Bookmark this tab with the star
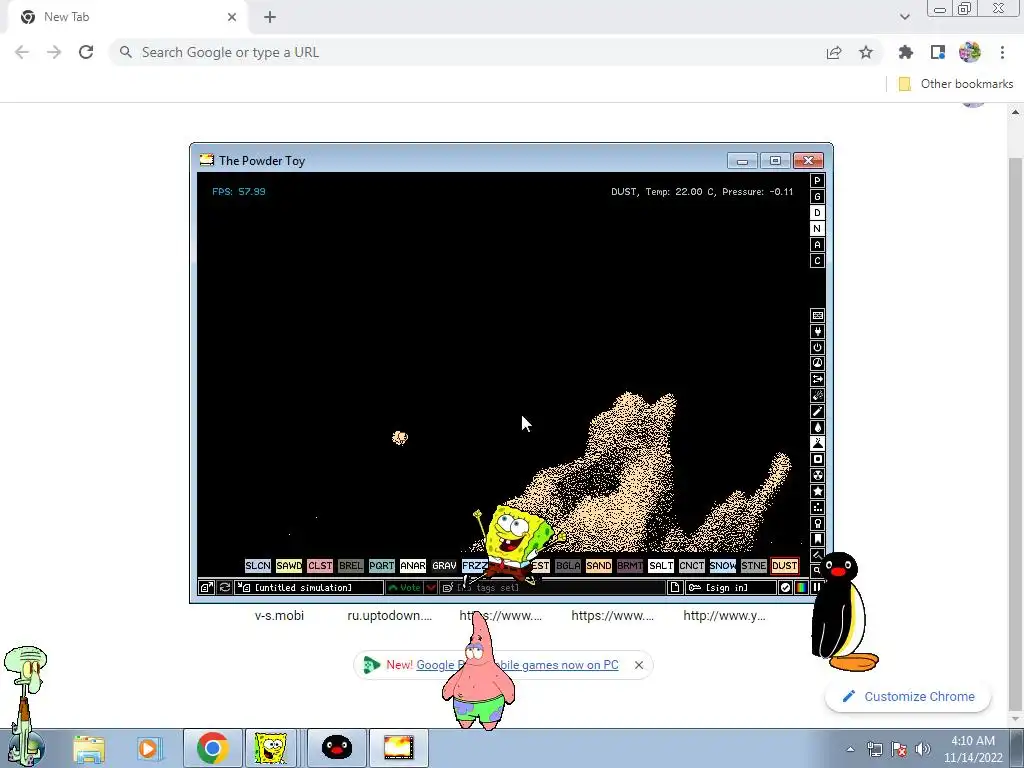Screen dimensions: 1024x768 pyautogui.click(x=866, y=52)
